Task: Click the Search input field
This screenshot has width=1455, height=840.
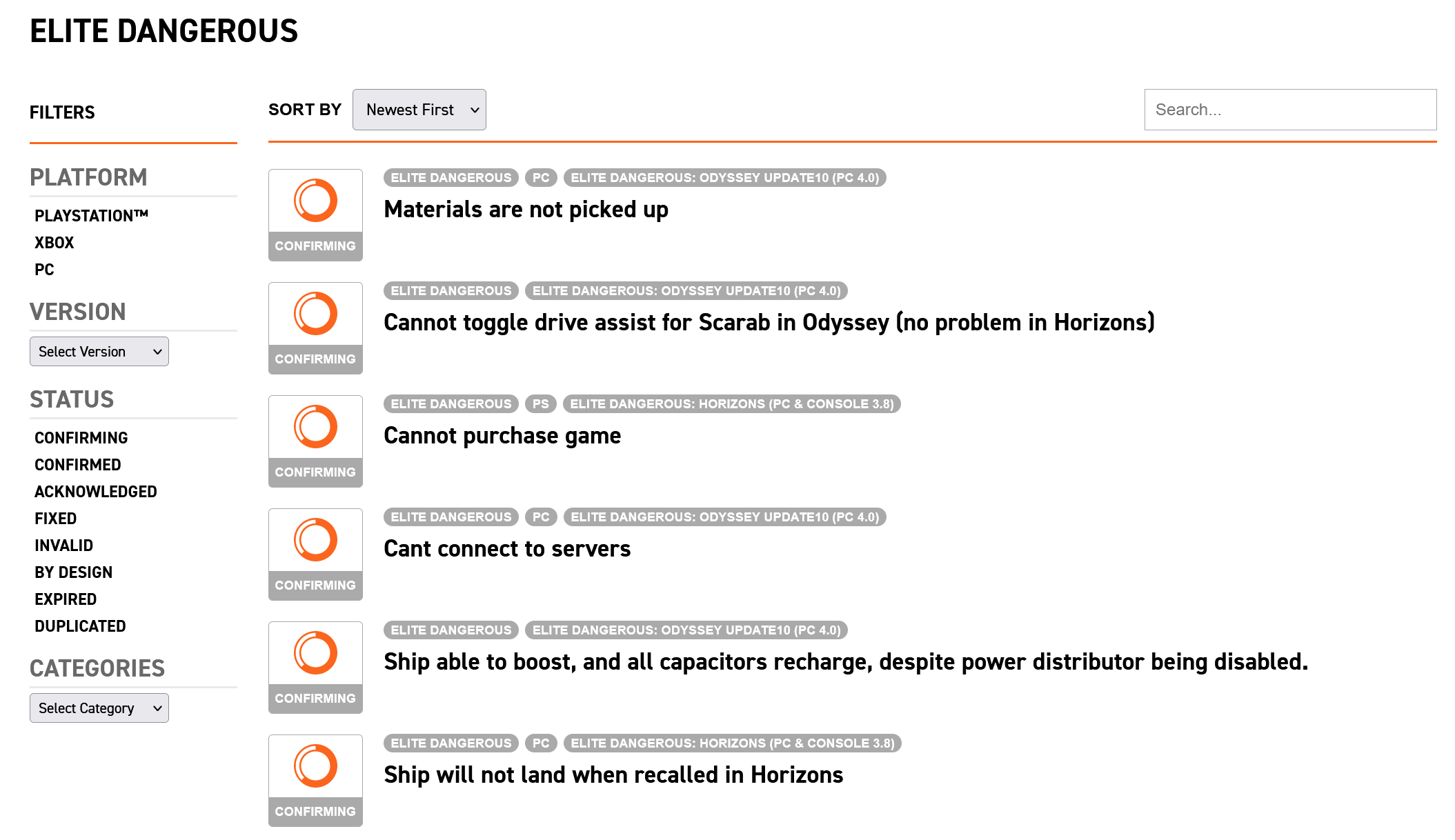Action: (1290, 110)
